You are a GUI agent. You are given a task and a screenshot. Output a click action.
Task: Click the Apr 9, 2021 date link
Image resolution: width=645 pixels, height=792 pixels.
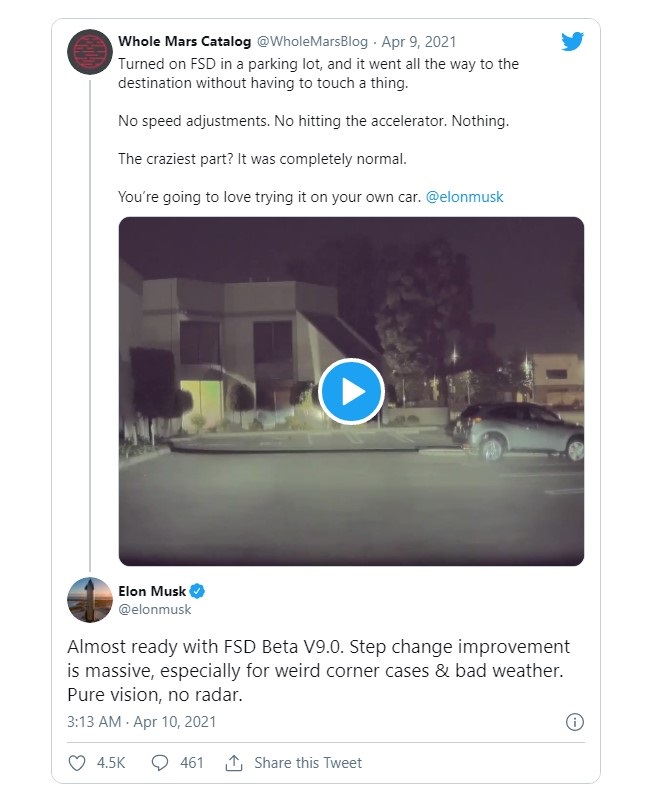tap(419, 41)
